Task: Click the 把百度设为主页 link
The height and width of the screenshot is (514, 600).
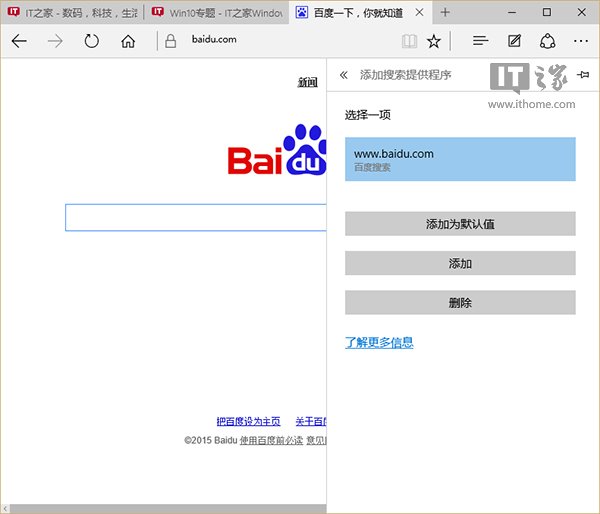Action: pos(248,422)
